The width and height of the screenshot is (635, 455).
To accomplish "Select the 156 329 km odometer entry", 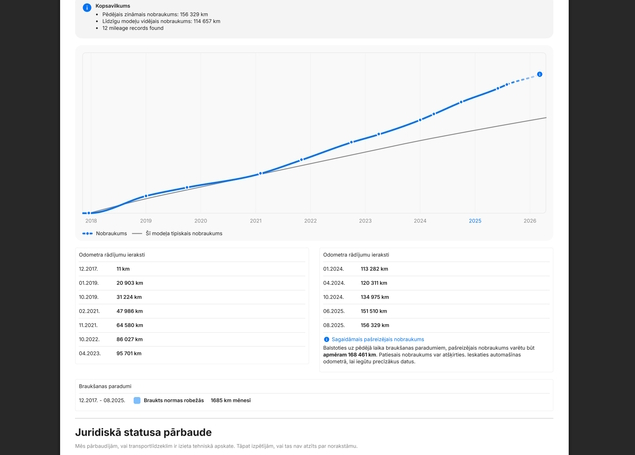I will point(375,325).
